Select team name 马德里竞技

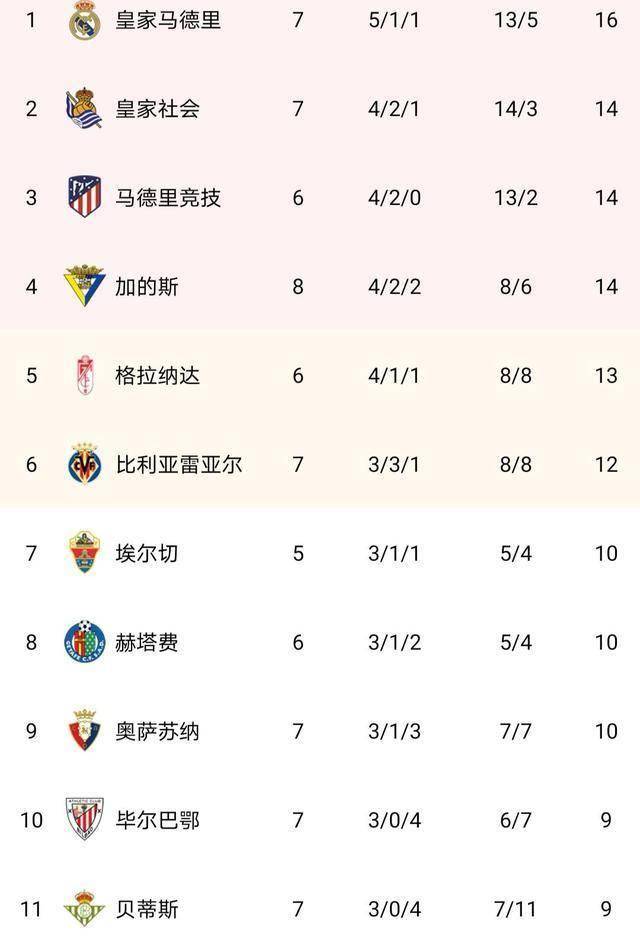tap(168, 197)
